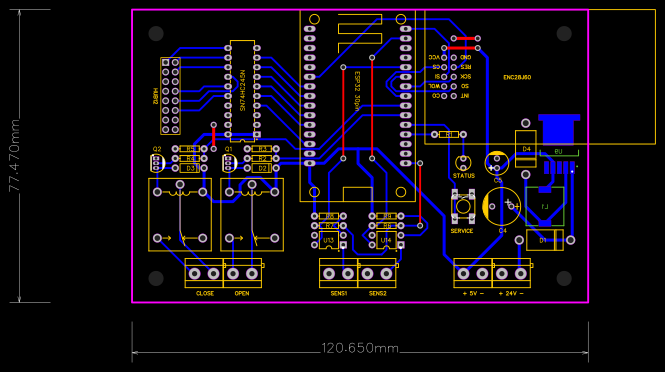The height and width of the screenshot is (372, 665).
Task: Select resistor R1 near STATUS LED
Action: click(x=449, y=134)
